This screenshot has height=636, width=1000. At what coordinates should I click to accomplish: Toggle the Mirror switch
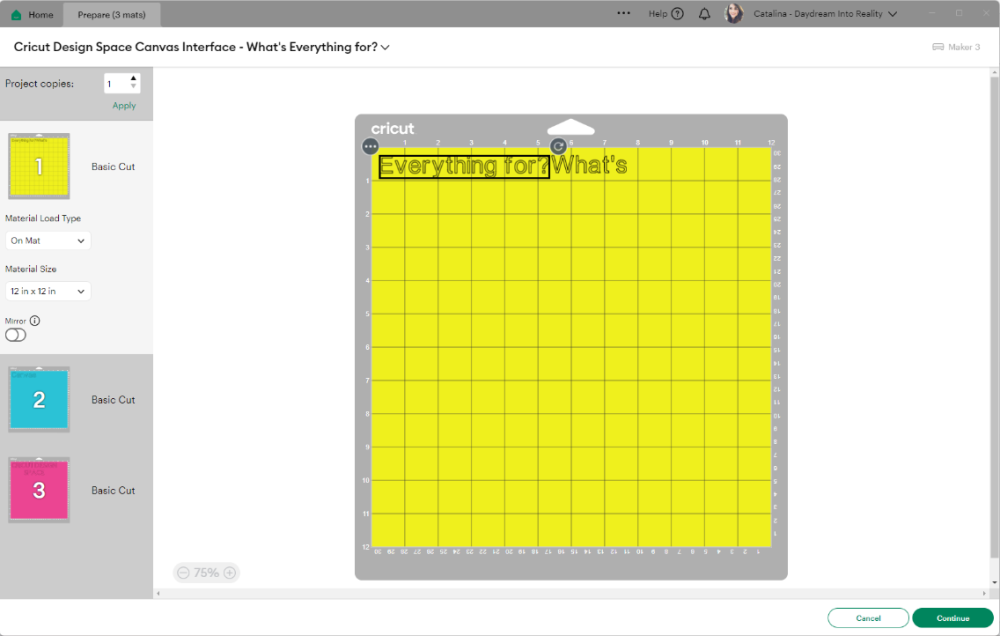click(x=15, y=335)
